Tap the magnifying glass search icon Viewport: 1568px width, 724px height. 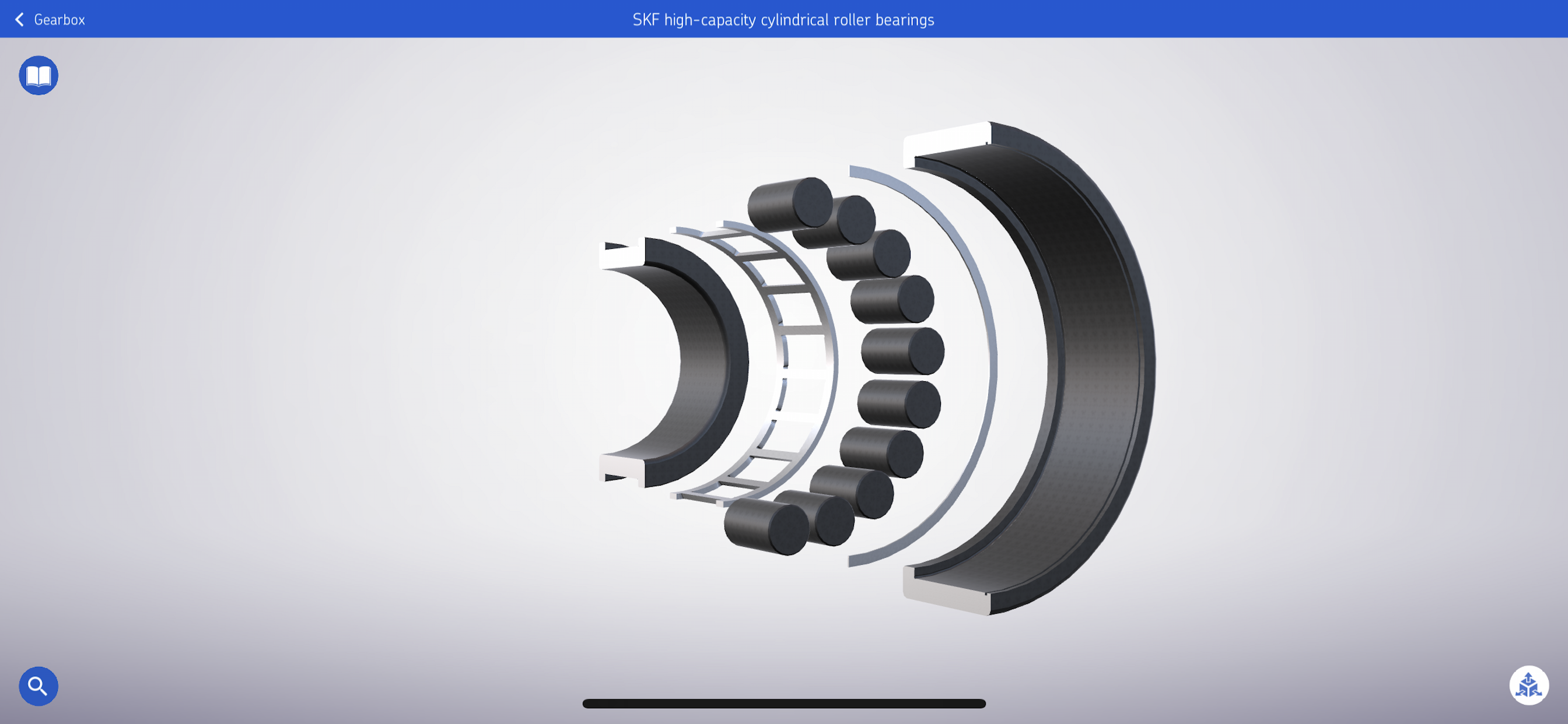pos(38,686)
